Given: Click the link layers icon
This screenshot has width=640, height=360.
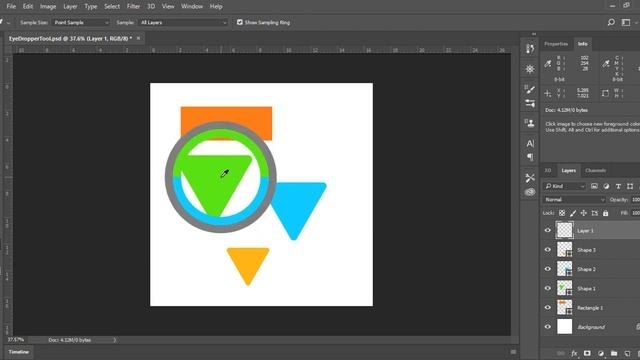Looking at the screenshot, I should pyautogui.click(x=561, y=353).
